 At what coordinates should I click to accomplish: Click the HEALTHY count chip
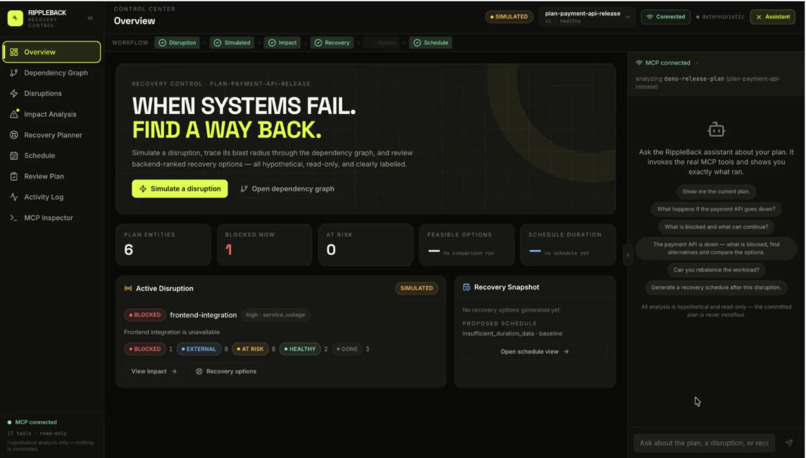(x=300, y=349)
